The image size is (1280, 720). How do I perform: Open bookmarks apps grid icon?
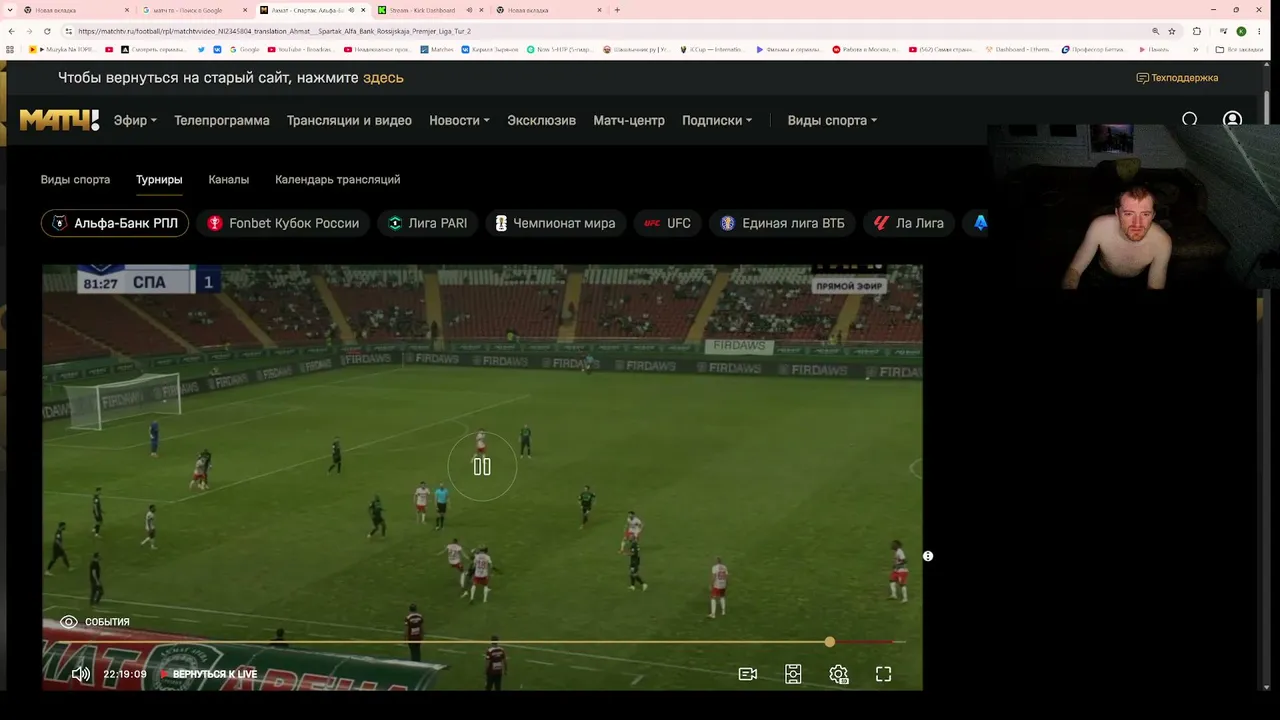[x=11, y=49]
